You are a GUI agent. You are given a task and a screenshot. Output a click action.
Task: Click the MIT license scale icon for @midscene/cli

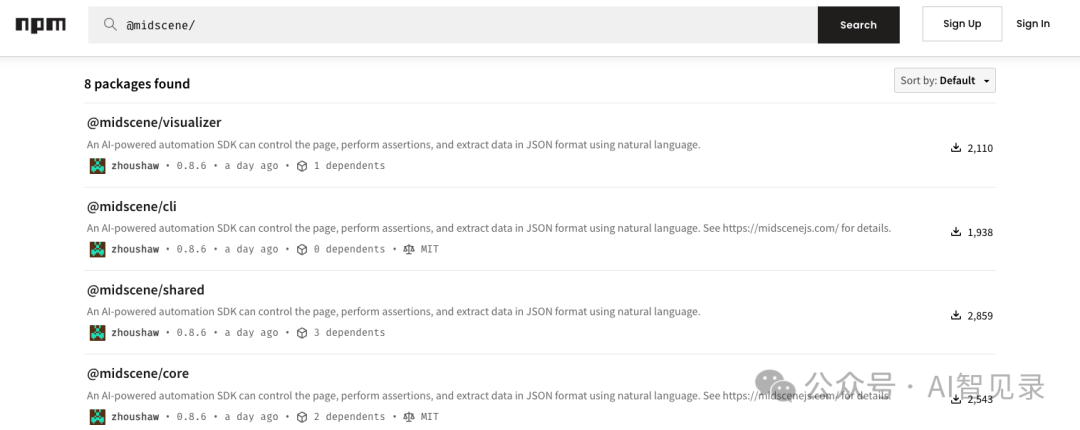[408, 249]
